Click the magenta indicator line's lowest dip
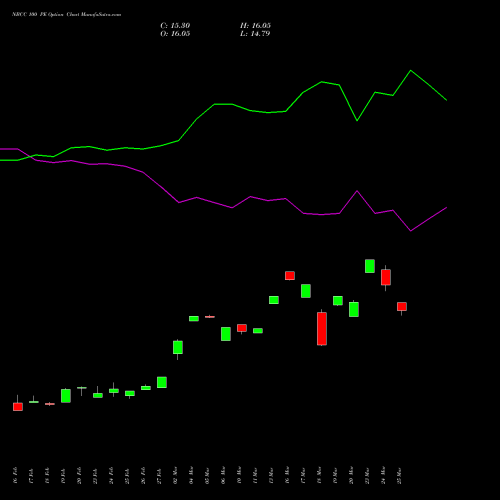Screen dimensions: 500x500 pos(410,230)
